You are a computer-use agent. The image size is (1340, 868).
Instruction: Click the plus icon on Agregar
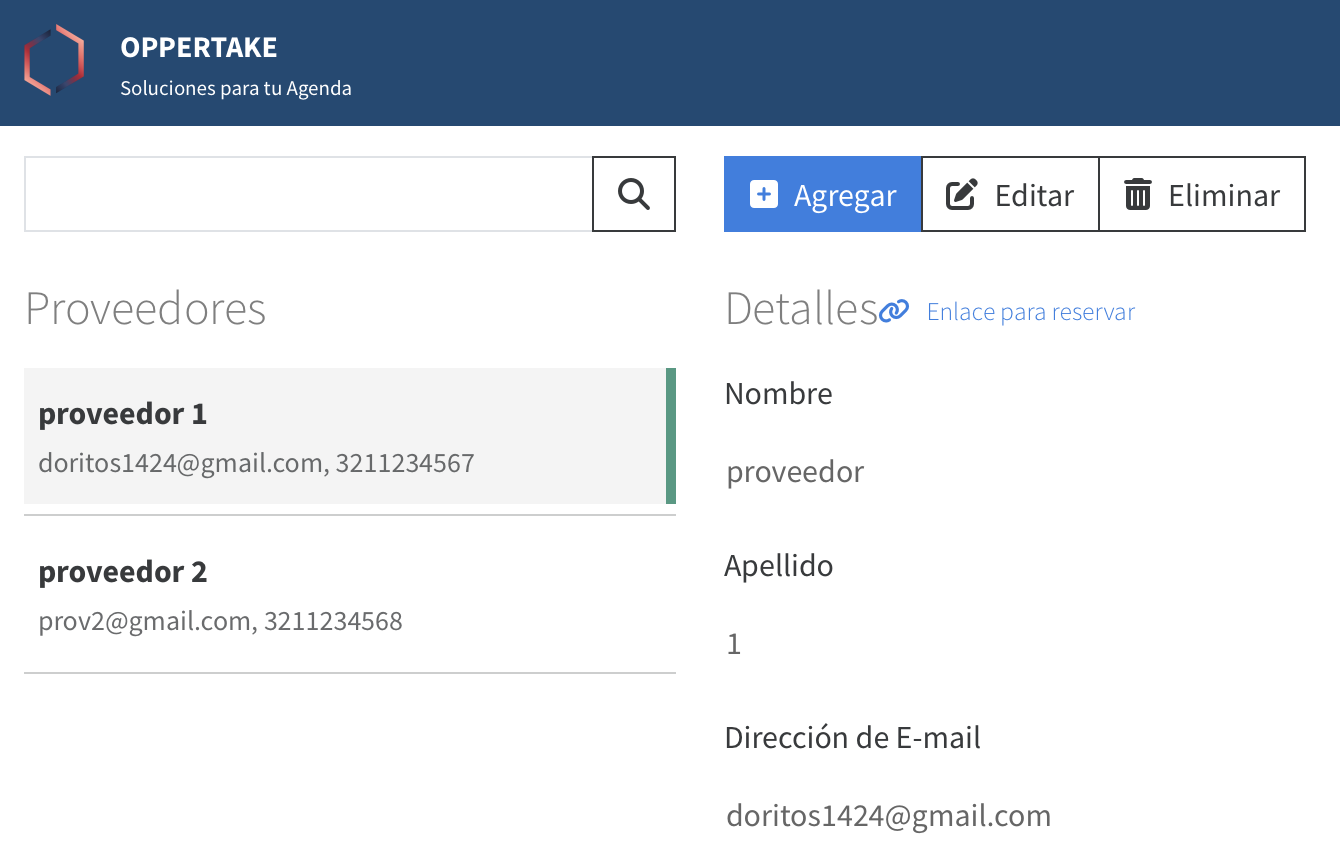click(x=763, y=194)
